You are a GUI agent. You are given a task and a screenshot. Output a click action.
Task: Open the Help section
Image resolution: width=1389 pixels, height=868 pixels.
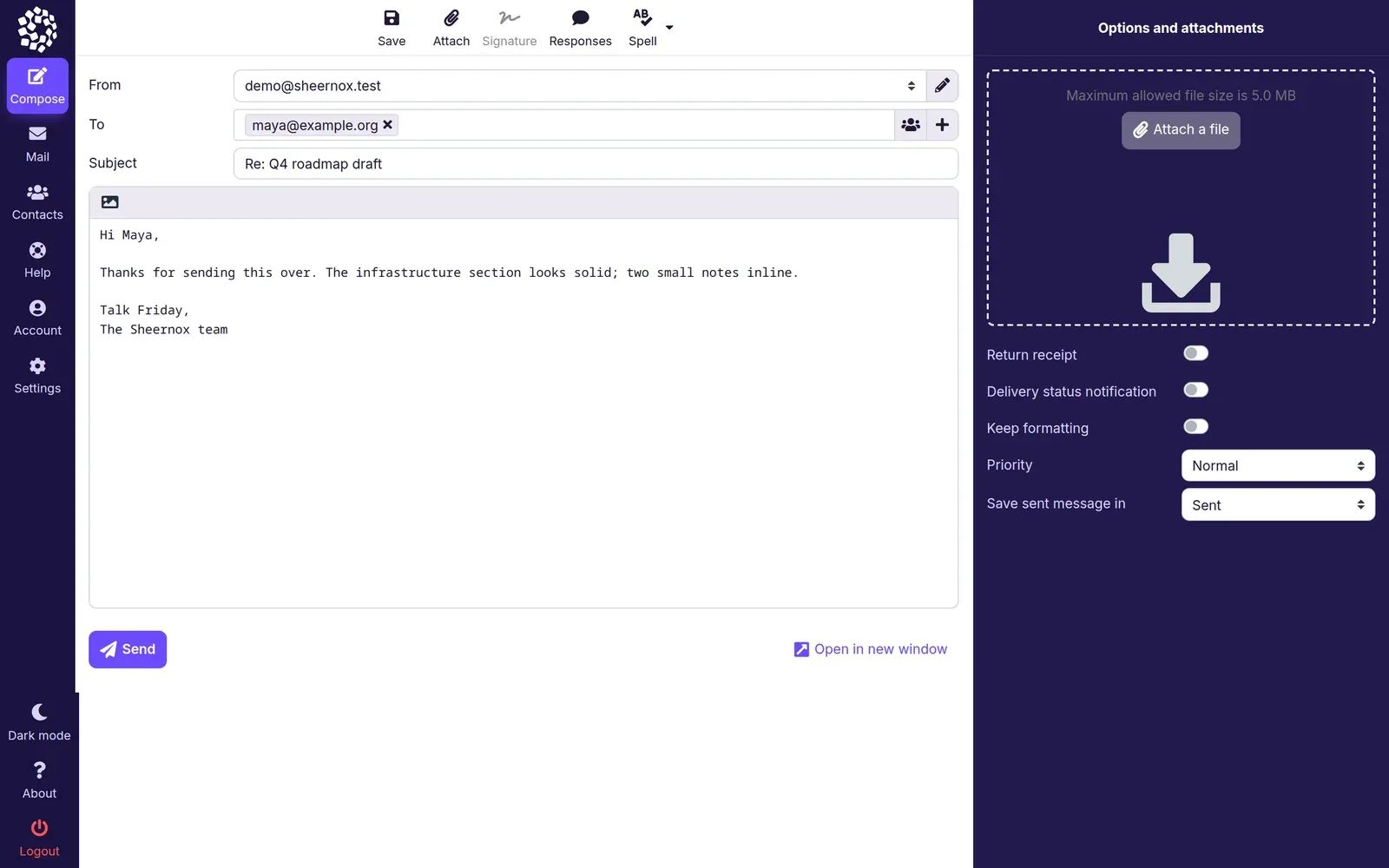point(37,260)
